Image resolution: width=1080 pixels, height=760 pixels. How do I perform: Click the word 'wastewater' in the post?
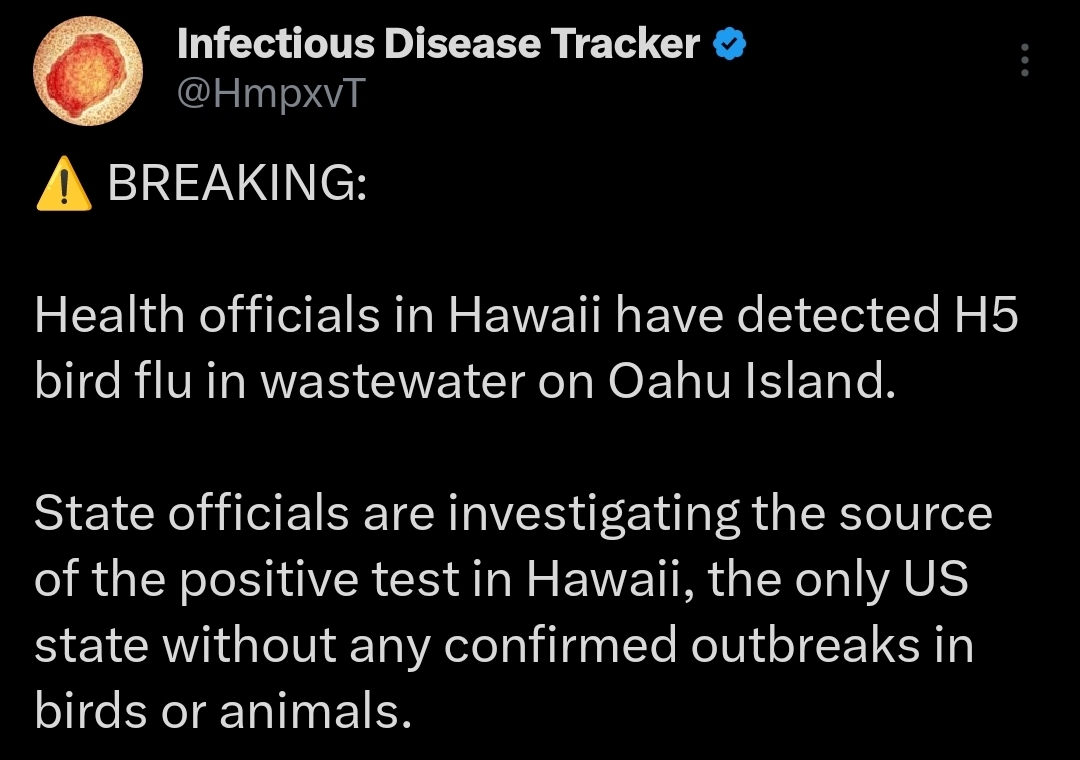point(393,382)
